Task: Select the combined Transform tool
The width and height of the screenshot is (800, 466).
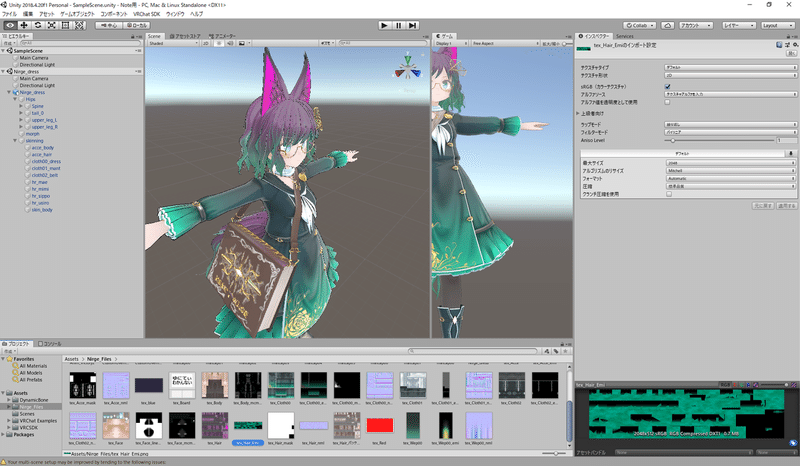Action: click(80, 25)
